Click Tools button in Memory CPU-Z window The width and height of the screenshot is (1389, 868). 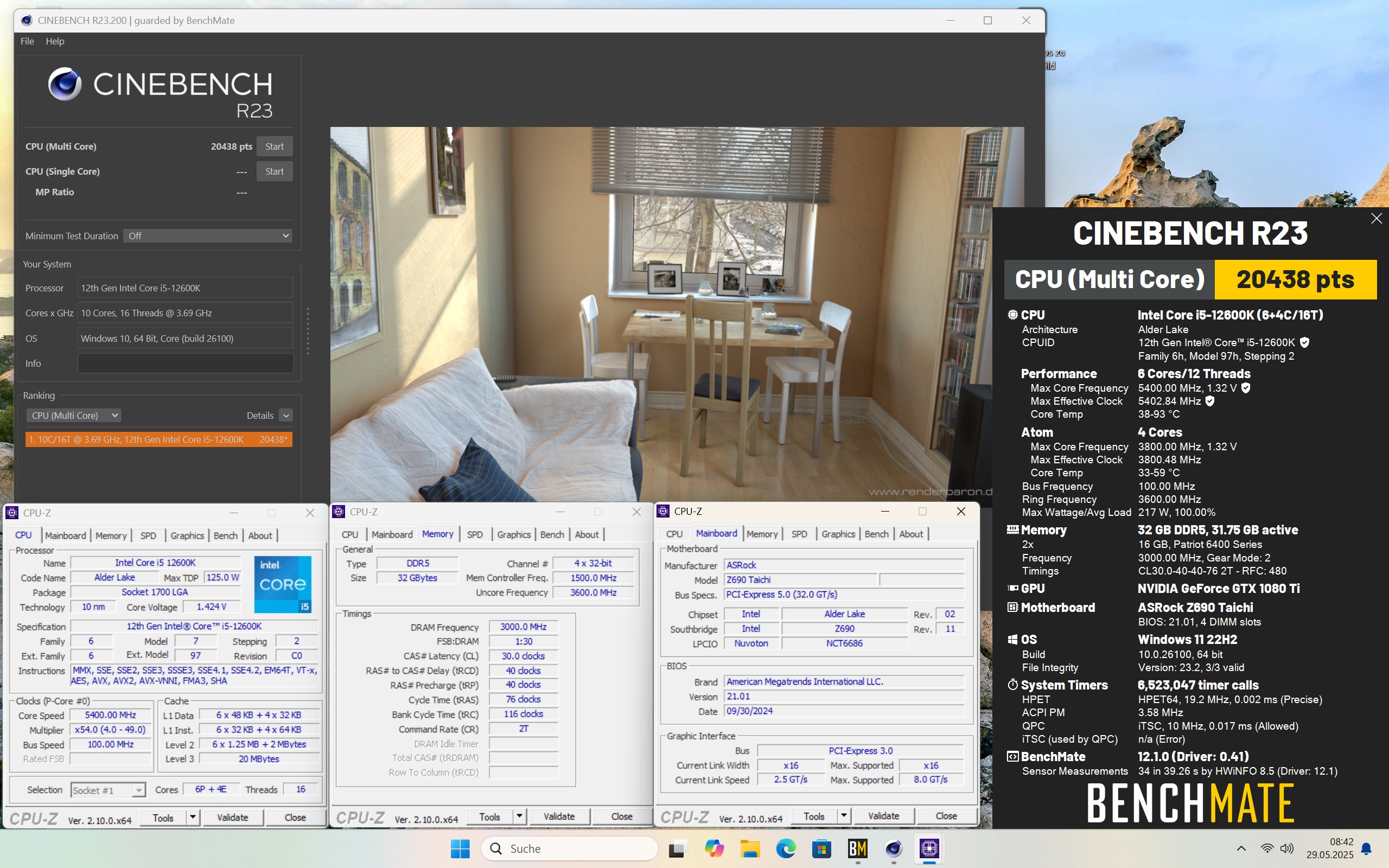pos(489,816)
